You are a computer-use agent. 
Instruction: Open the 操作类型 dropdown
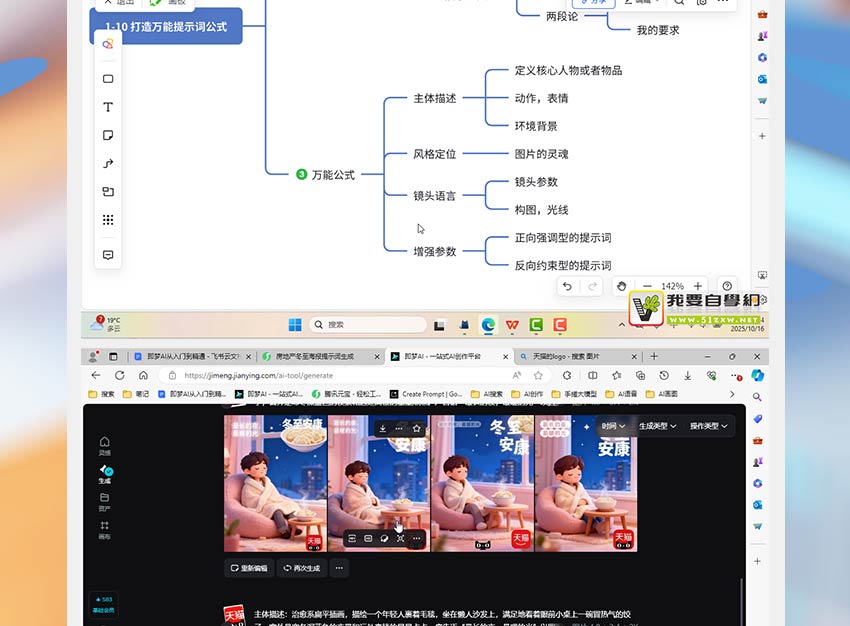click(x=708, y=426)
